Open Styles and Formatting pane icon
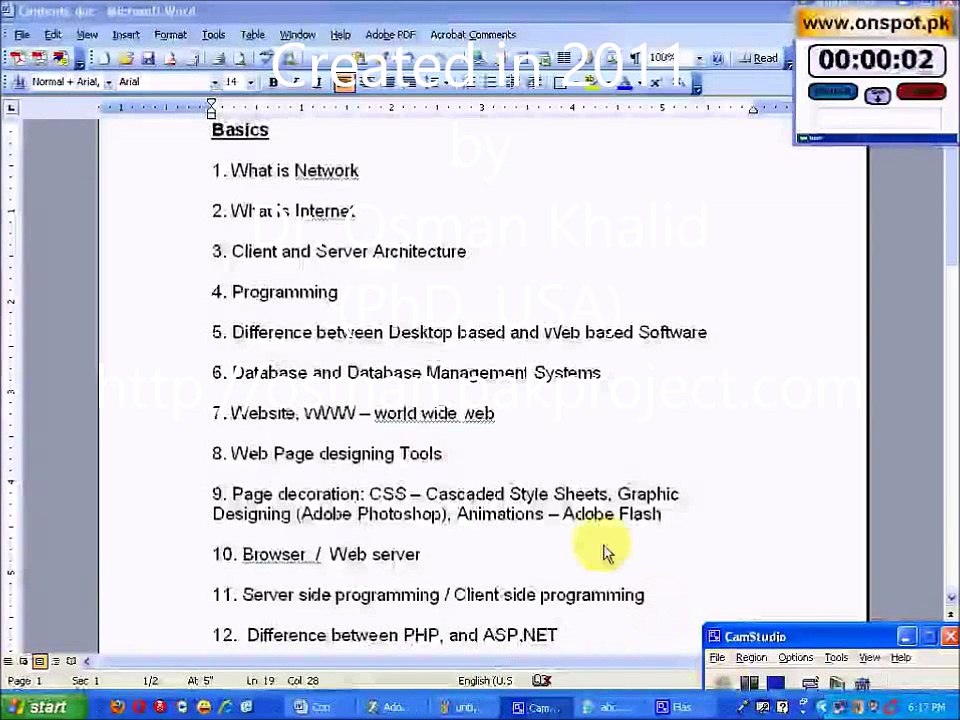 tap(20, 82)
